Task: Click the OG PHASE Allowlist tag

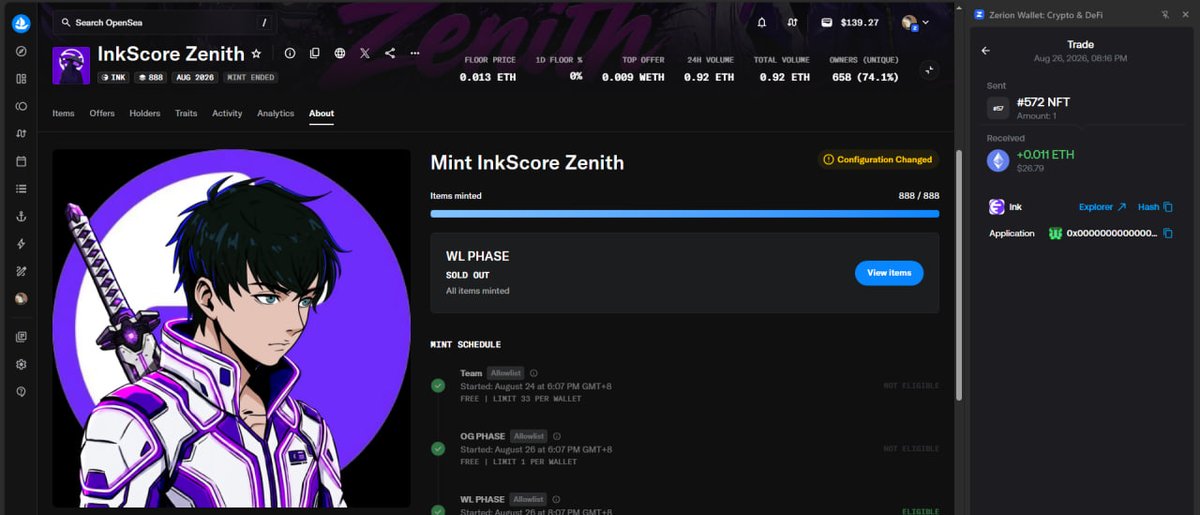Action: pyautogui.click(x=528, y=436)
